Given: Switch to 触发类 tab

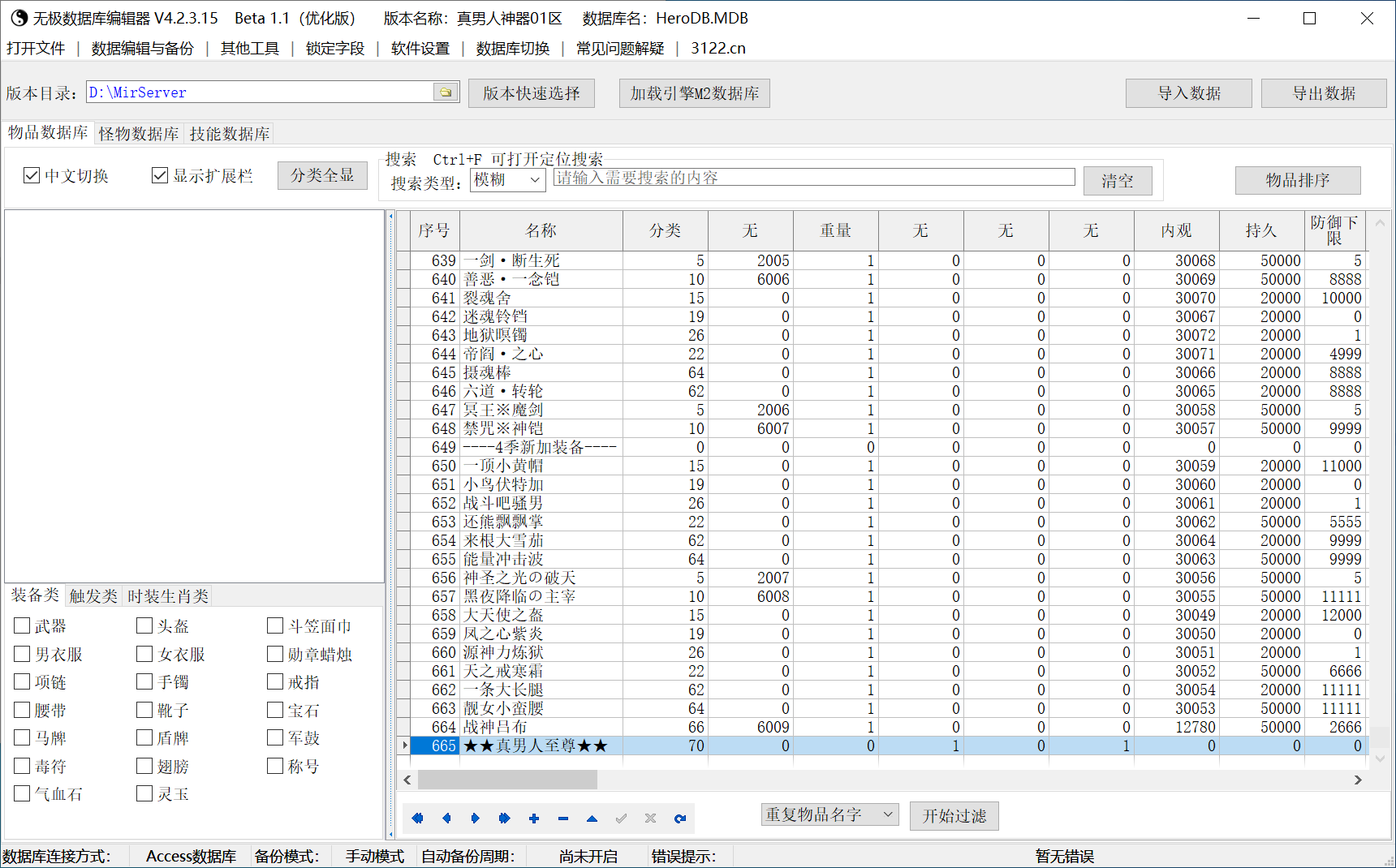Looking at the screenshot, I should 93,596.
